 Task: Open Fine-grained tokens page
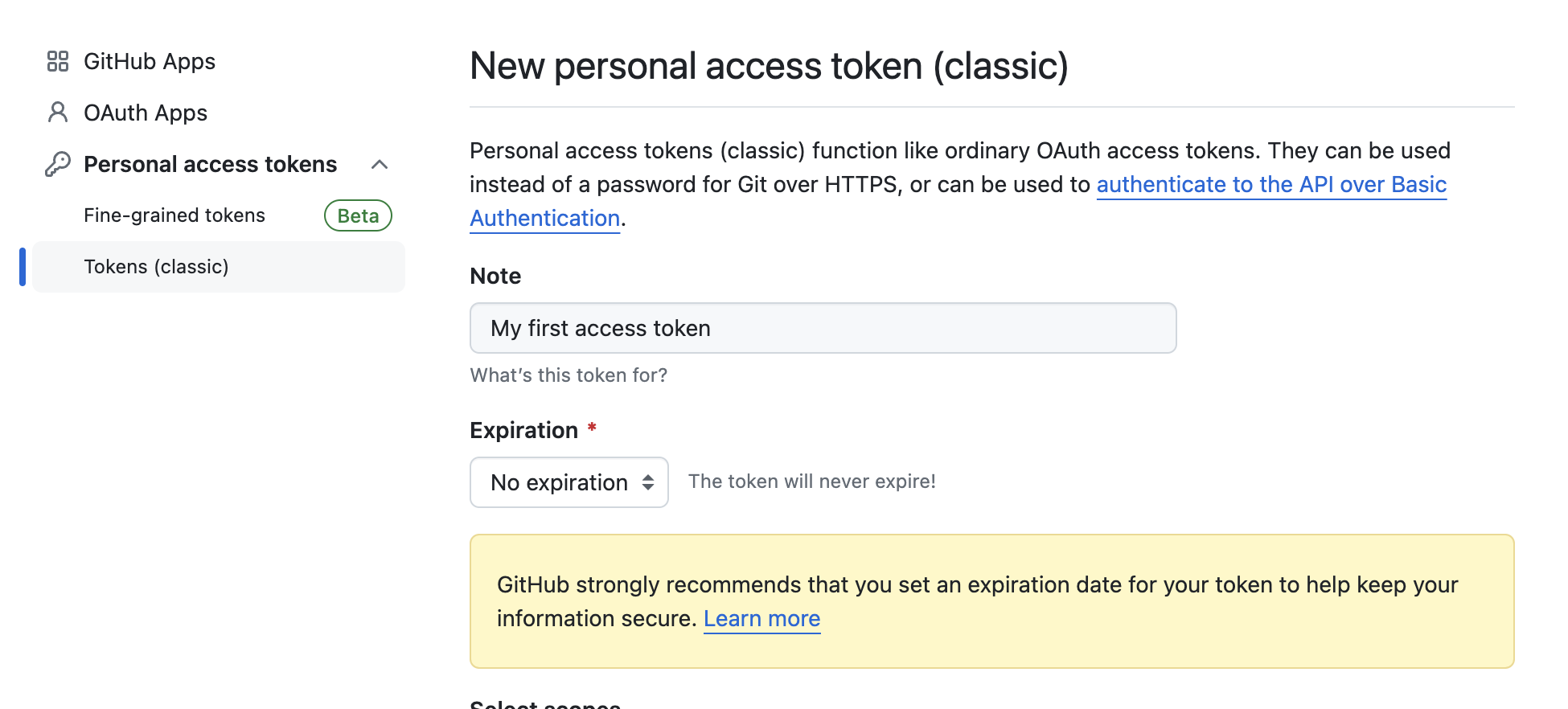(174, 215)
